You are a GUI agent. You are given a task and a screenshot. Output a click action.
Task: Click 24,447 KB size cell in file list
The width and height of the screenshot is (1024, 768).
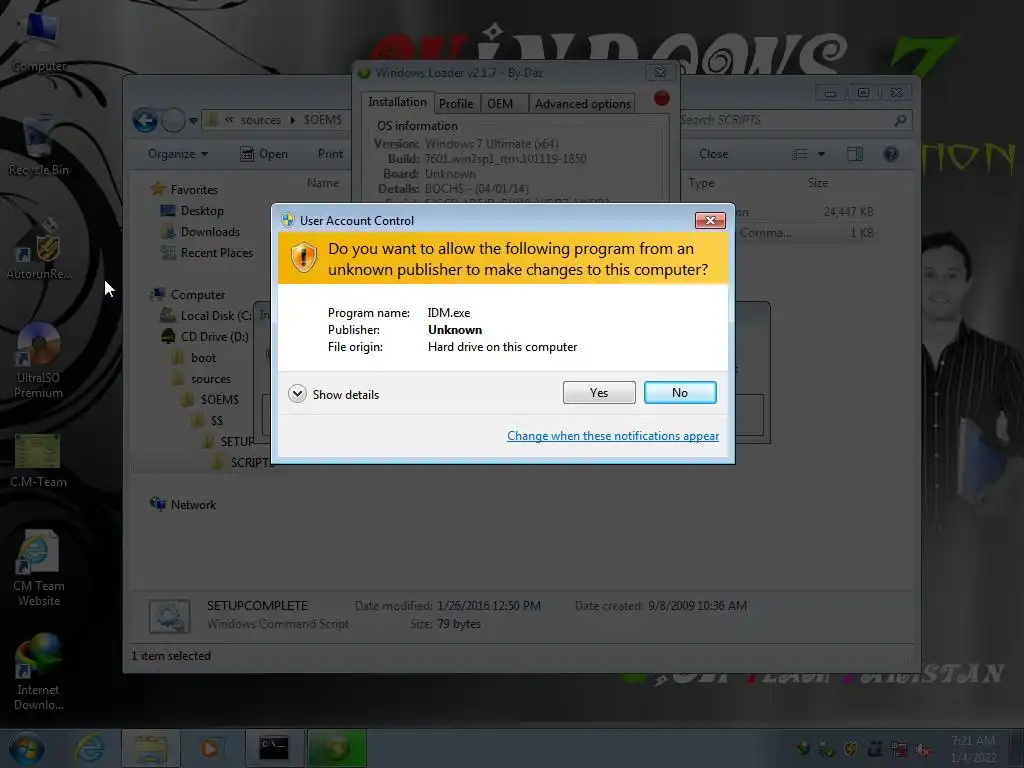[x=848, y=212]
